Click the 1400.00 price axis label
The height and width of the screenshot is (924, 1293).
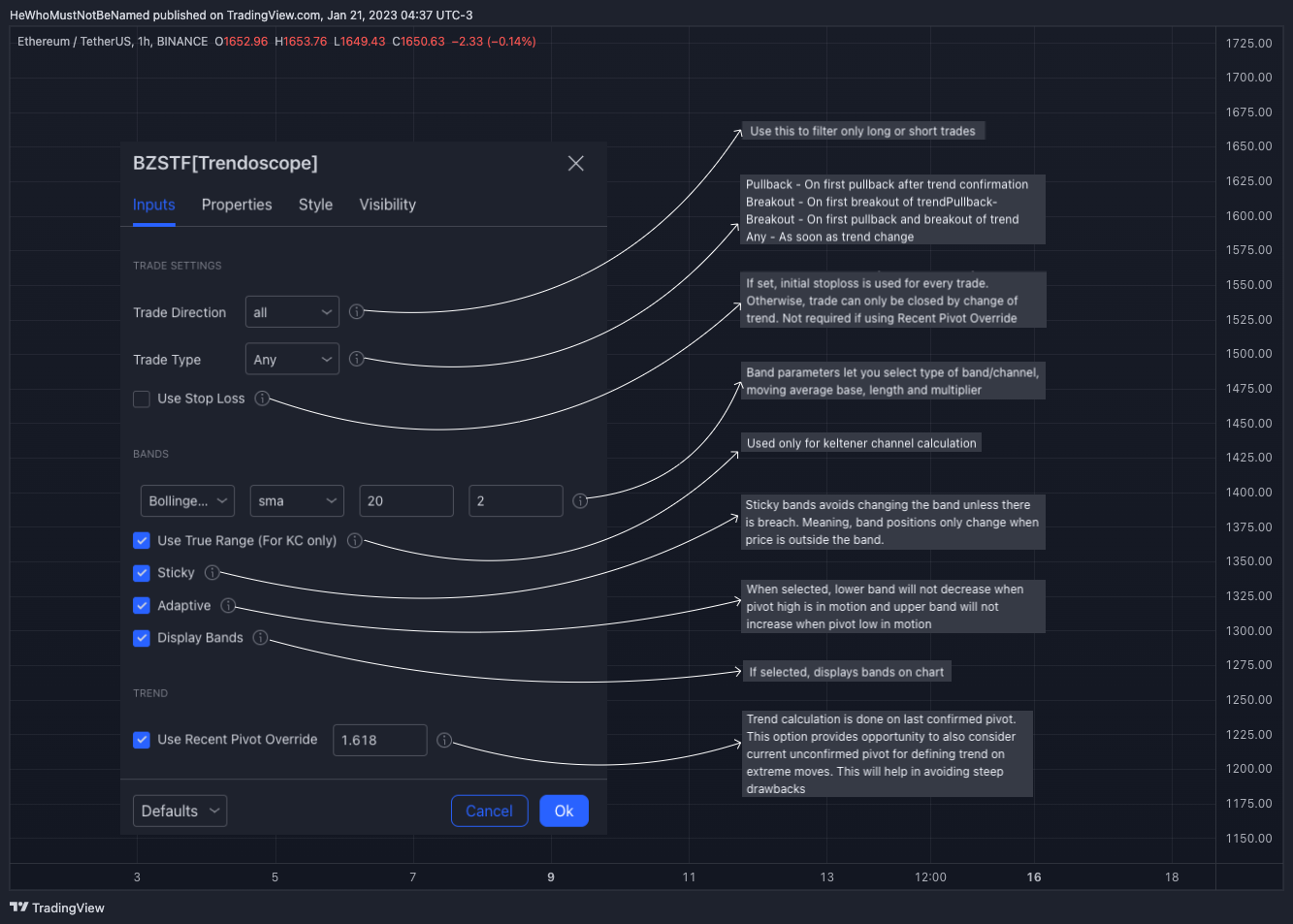[x=1249, y=492]
